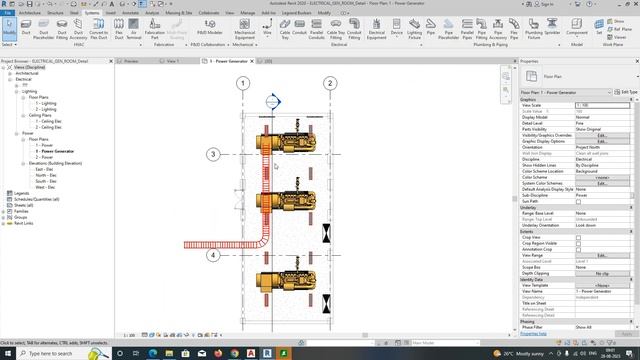Expand the Revit Links node
640x360 pixels.
point(4,224)
